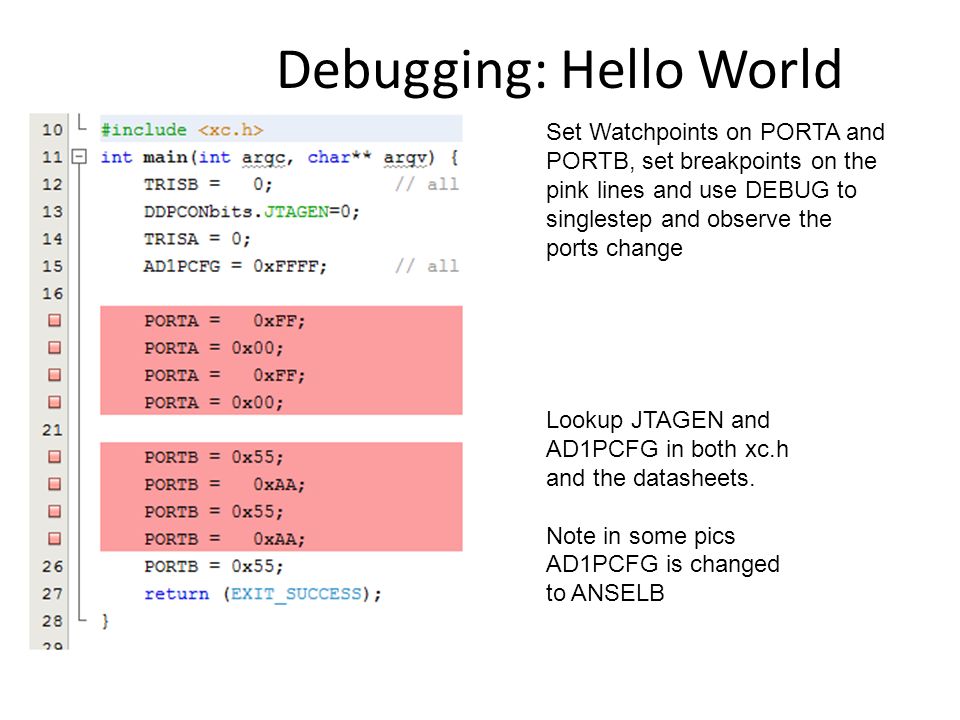Click the 'argc' parameter
Image resolution: width=960 pixels, height=720 pixels.
[263, 158]
